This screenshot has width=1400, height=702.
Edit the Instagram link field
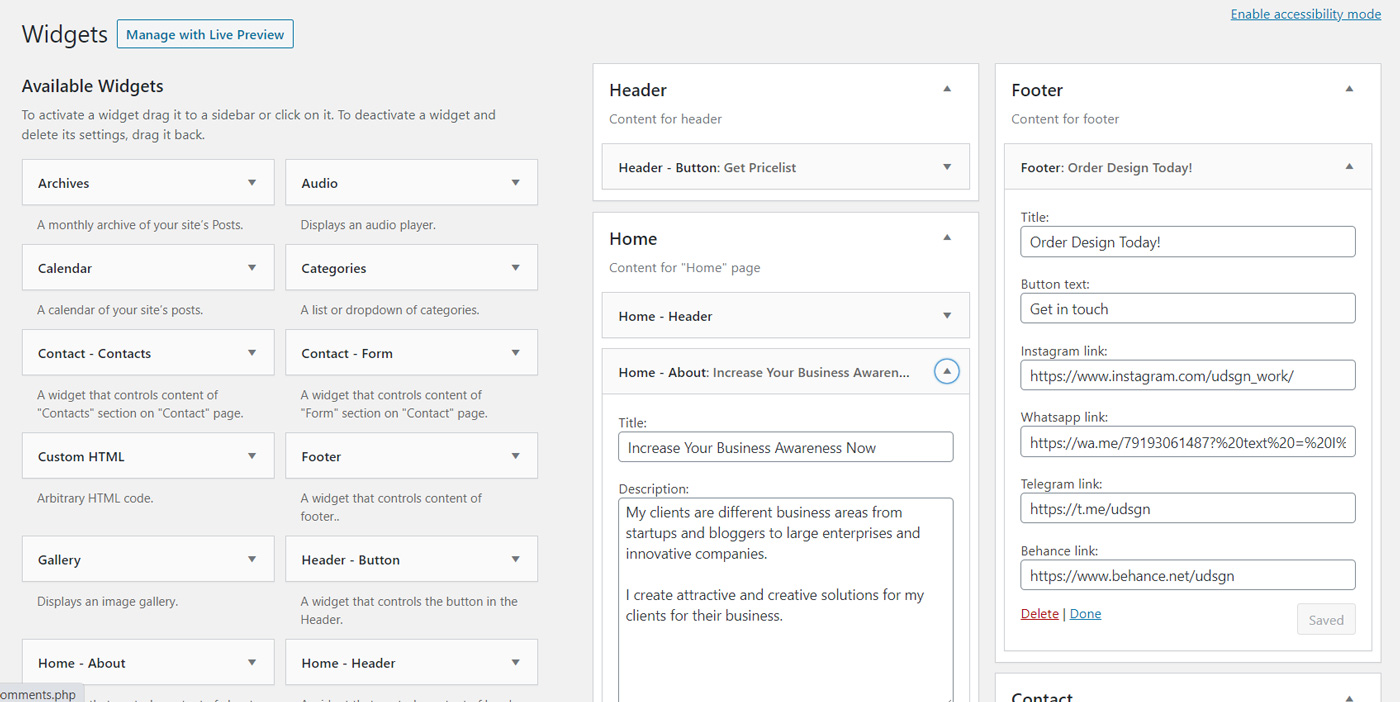coord(1187,375)
